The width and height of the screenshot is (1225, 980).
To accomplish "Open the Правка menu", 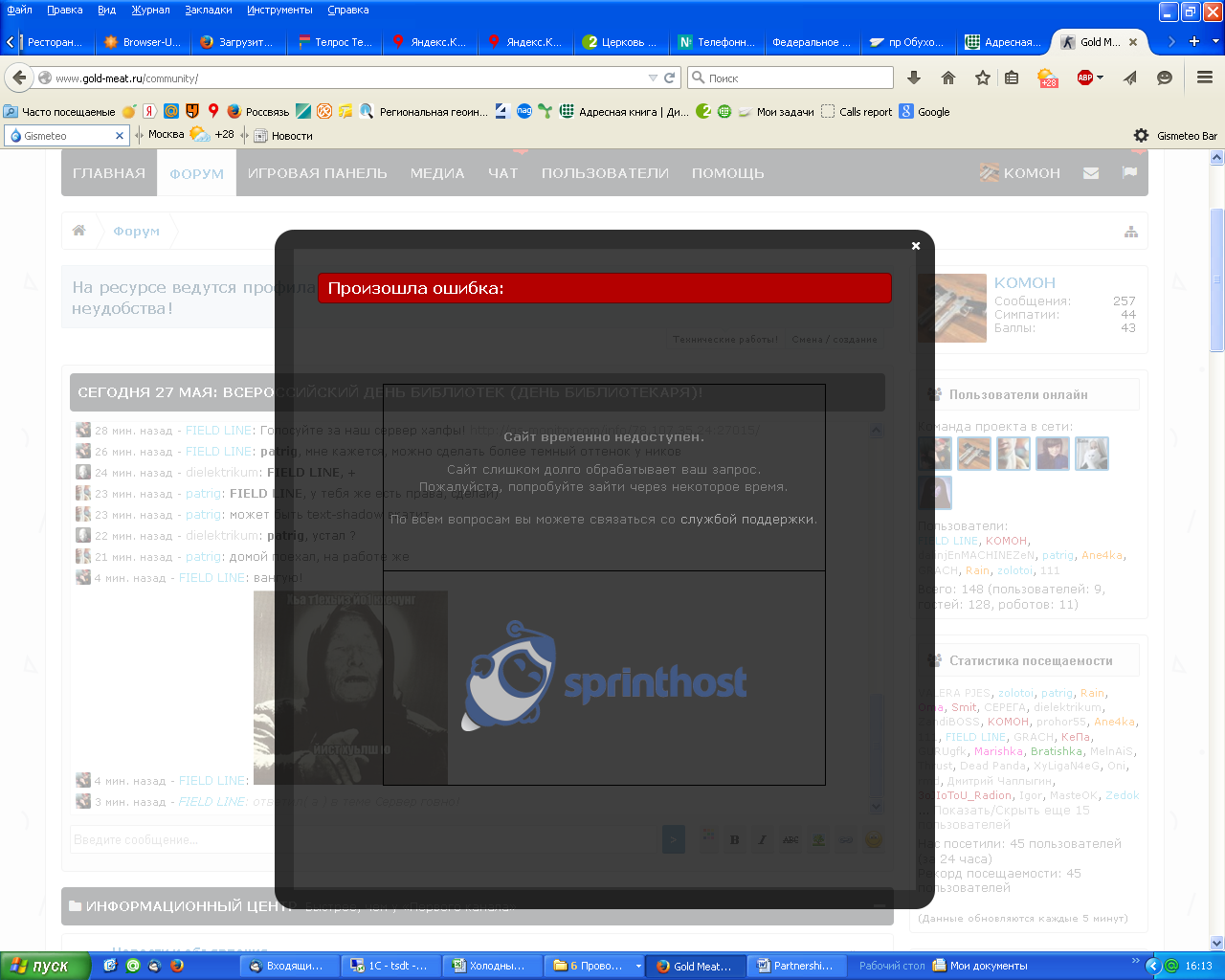I will click(65, 10).
